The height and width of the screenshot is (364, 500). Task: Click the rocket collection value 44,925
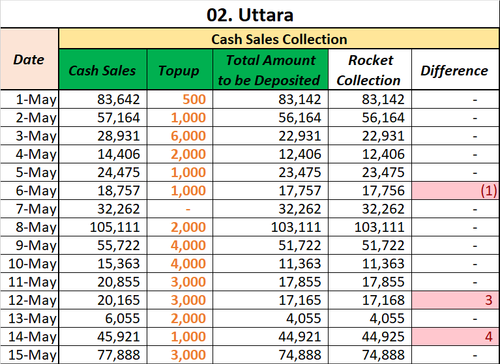click(370, 337)
